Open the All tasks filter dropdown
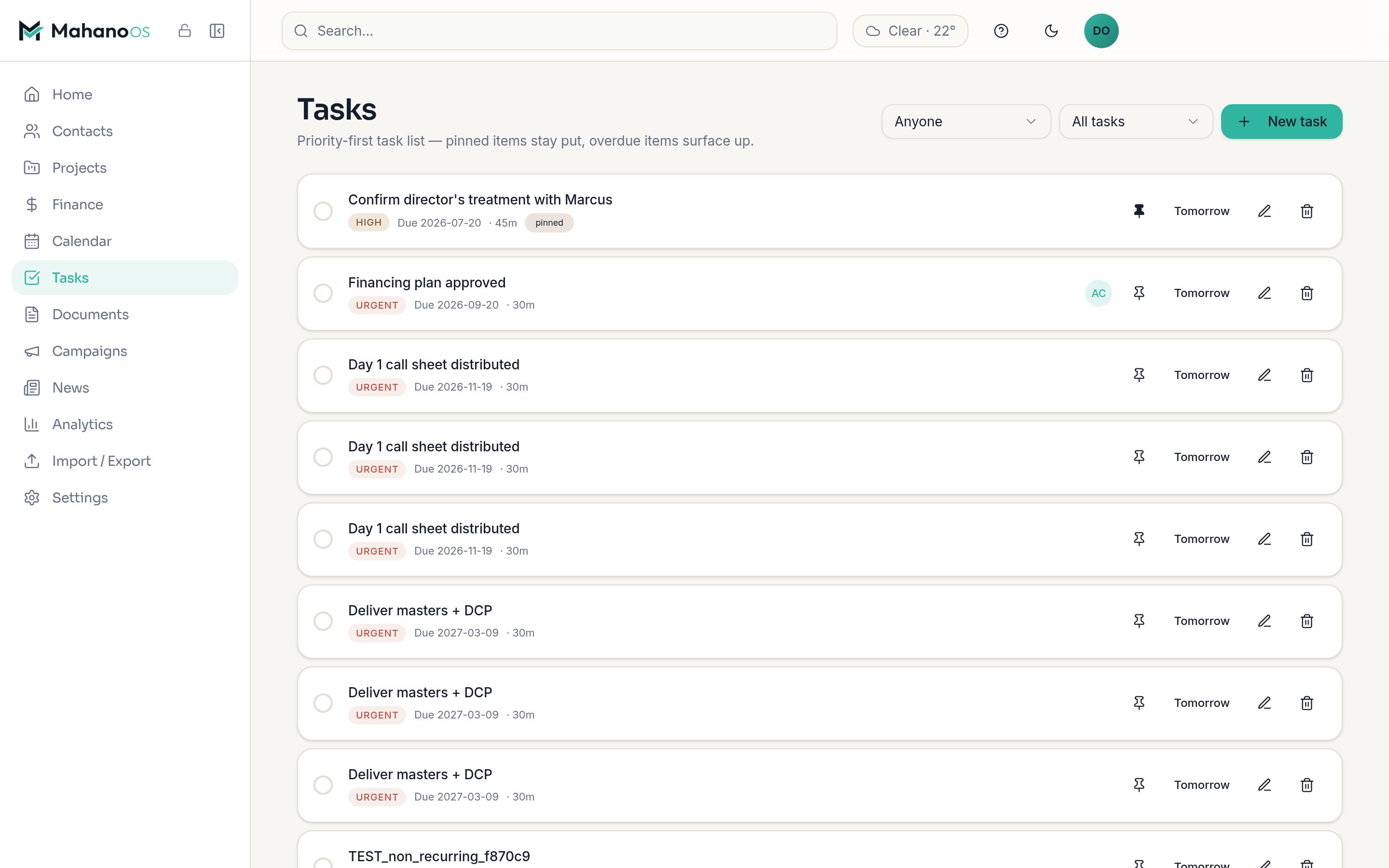Screen dimensions: 1389x868 pos(1135,121)
